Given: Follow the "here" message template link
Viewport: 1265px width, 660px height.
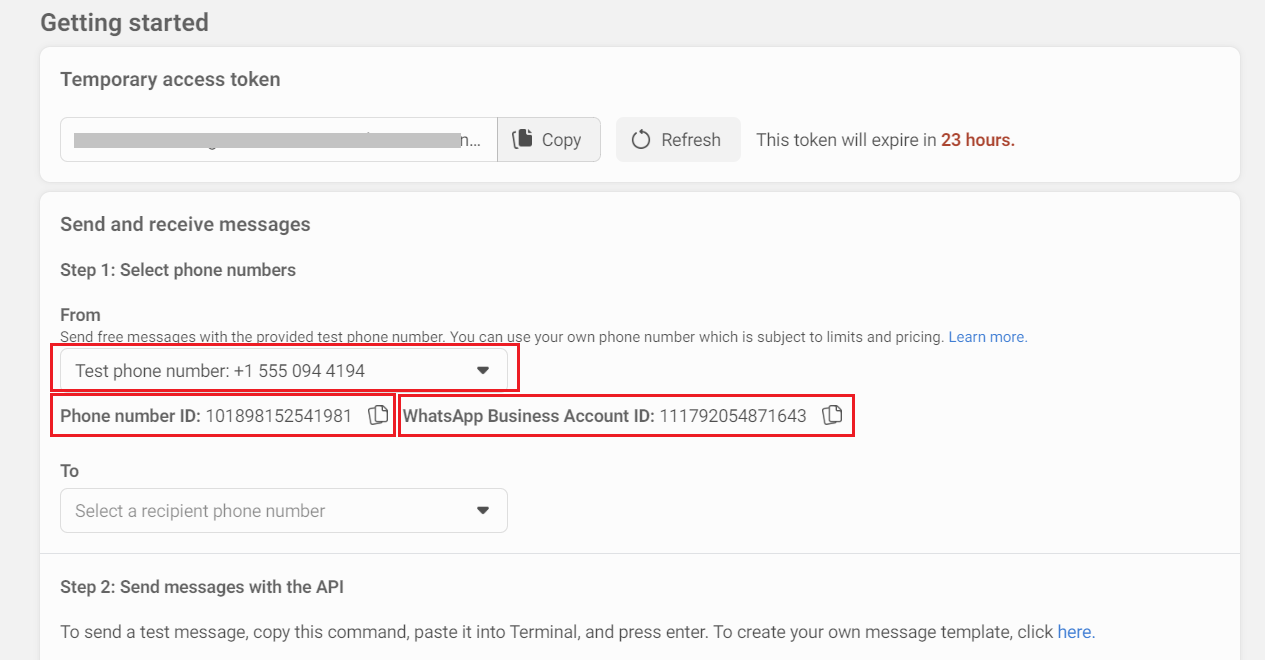Looking at the screenshot, I should 1075,632.
